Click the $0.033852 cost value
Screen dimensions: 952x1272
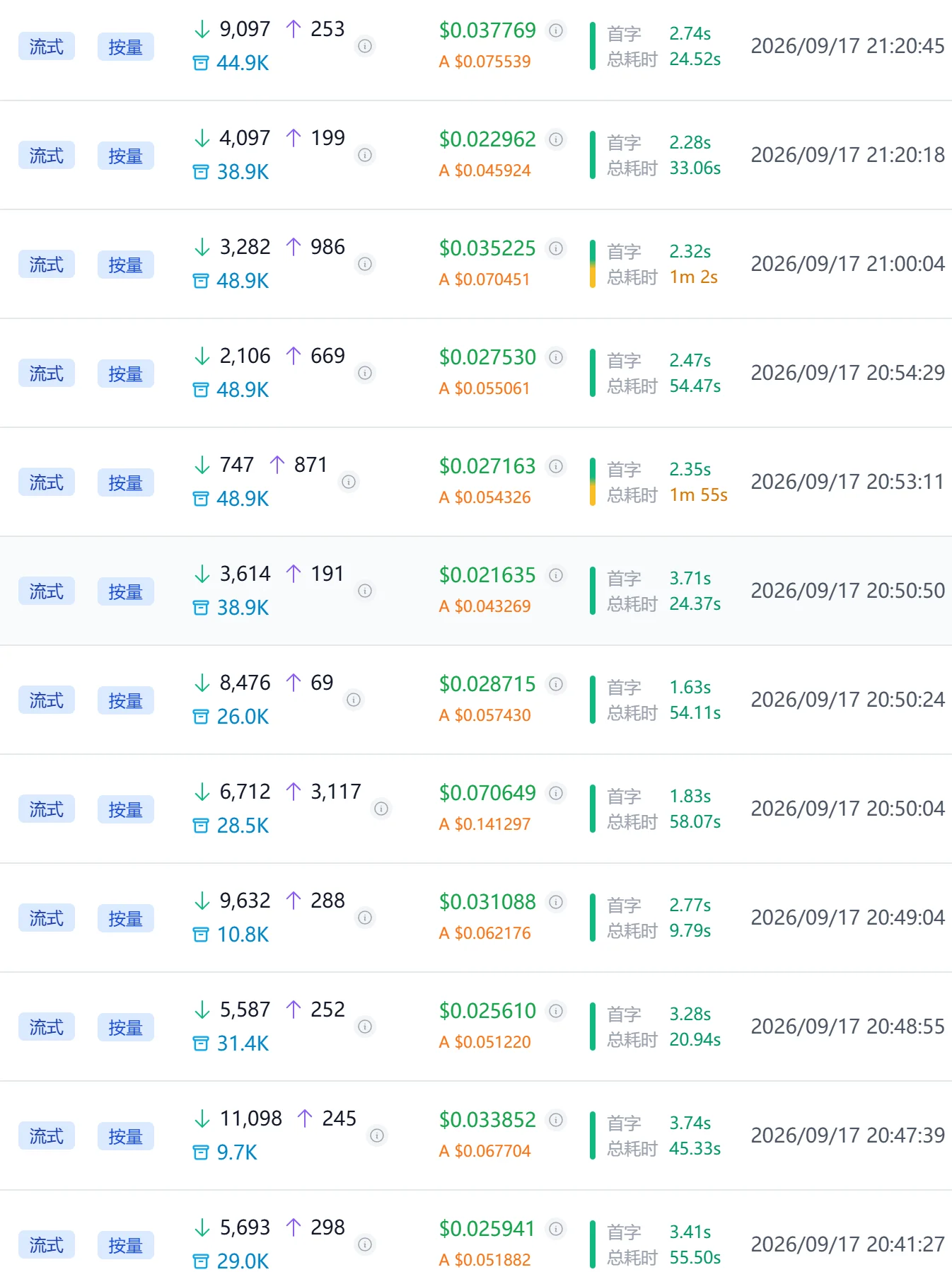(x=487, y=1120)
